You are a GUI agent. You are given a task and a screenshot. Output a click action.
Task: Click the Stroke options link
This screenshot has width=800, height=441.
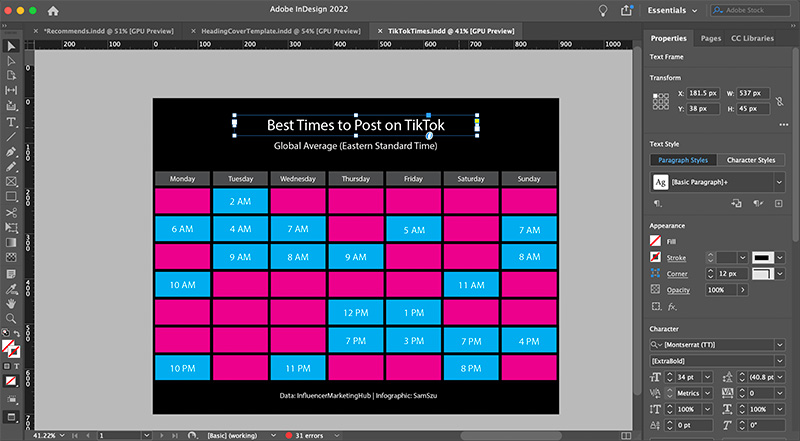coord(676,258)
